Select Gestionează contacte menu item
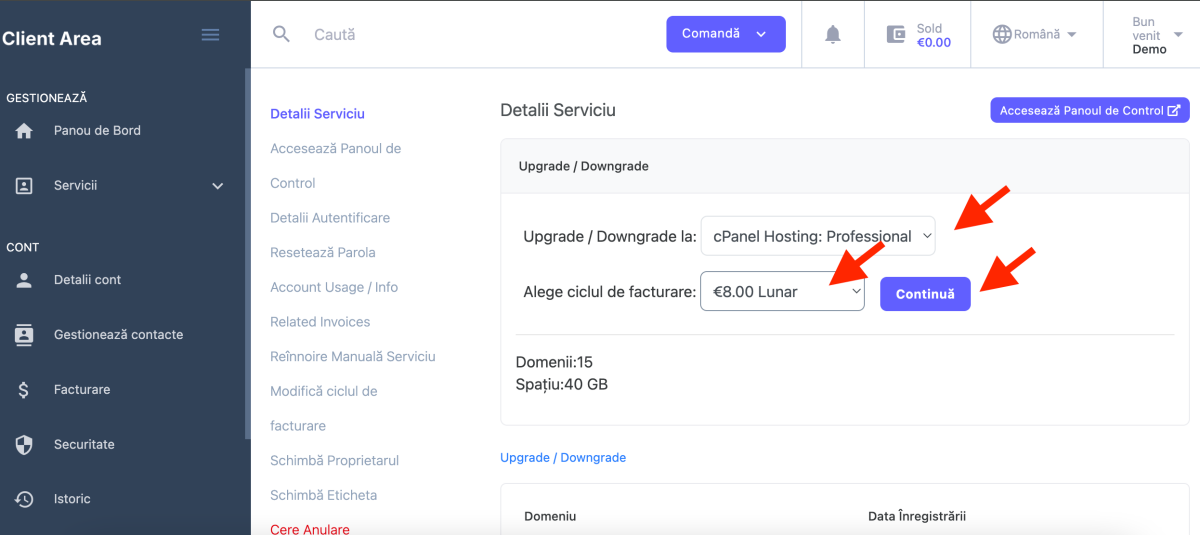Image resolution: width=1200 pixels, height=535 pixels. tap(118, 335)
